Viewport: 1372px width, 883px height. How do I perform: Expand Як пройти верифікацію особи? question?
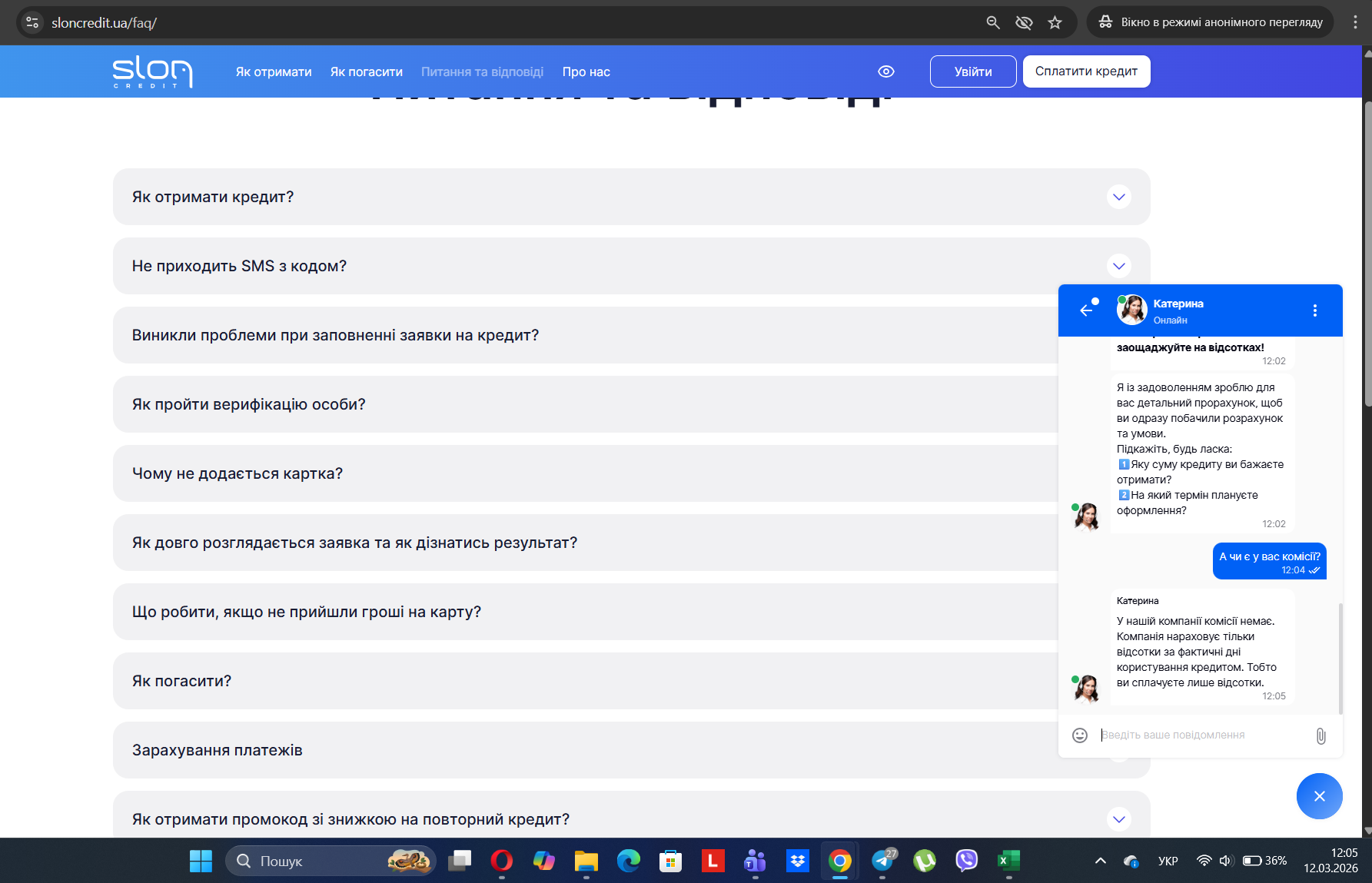(585, 404)
